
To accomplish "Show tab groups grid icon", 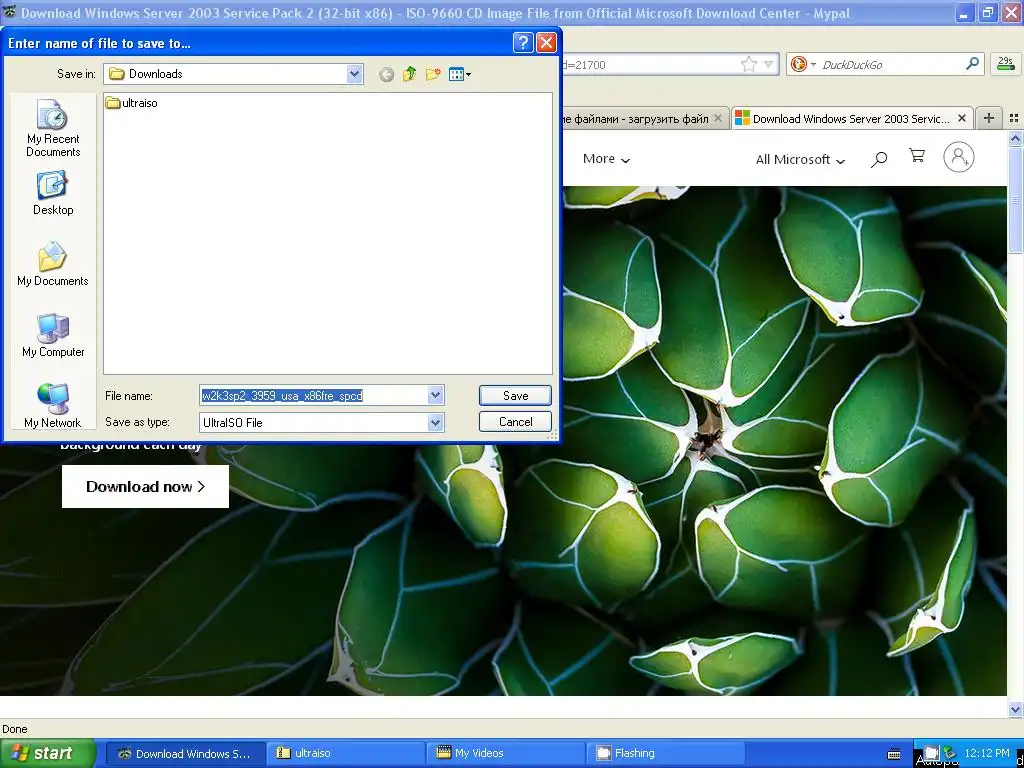I will tap(1014, 118).
